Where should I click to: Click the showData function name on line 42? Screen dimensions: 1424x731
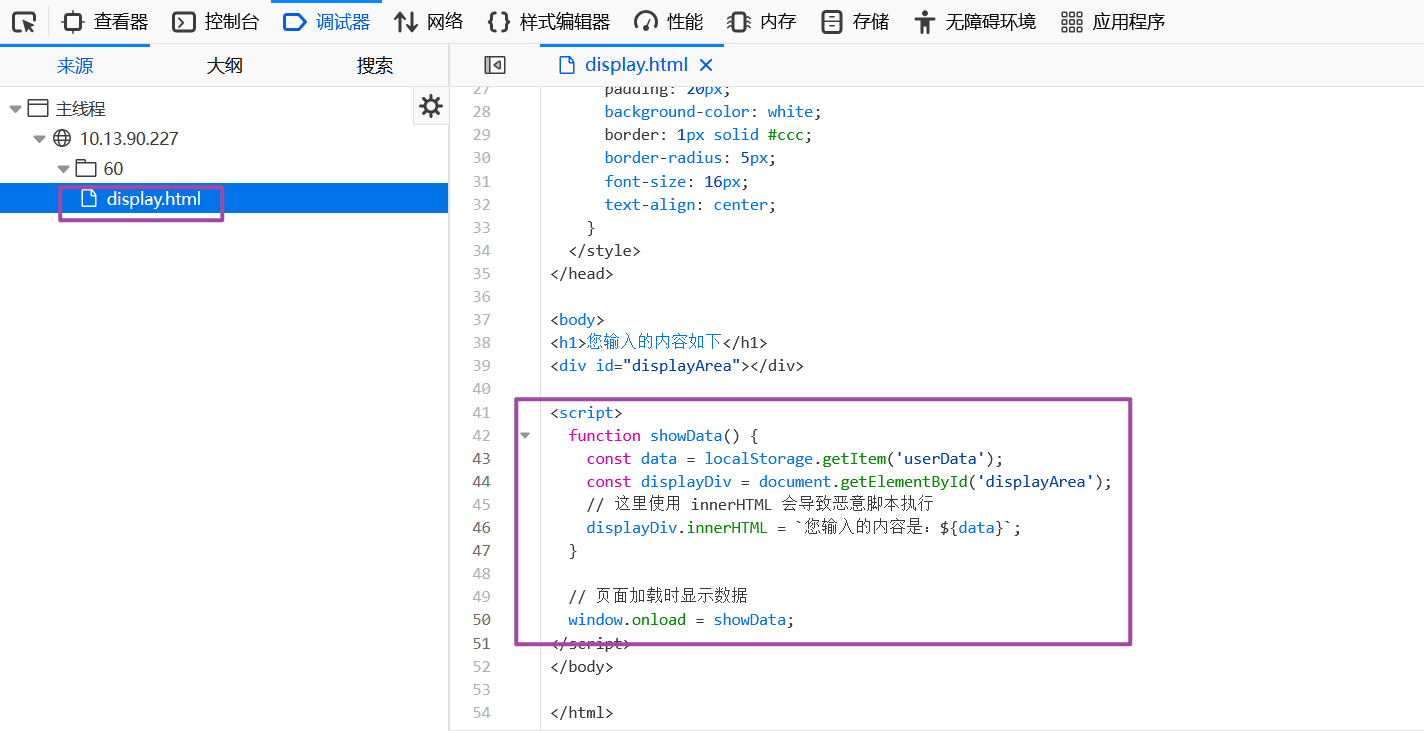pyautogui.click(x=686, y=436)
